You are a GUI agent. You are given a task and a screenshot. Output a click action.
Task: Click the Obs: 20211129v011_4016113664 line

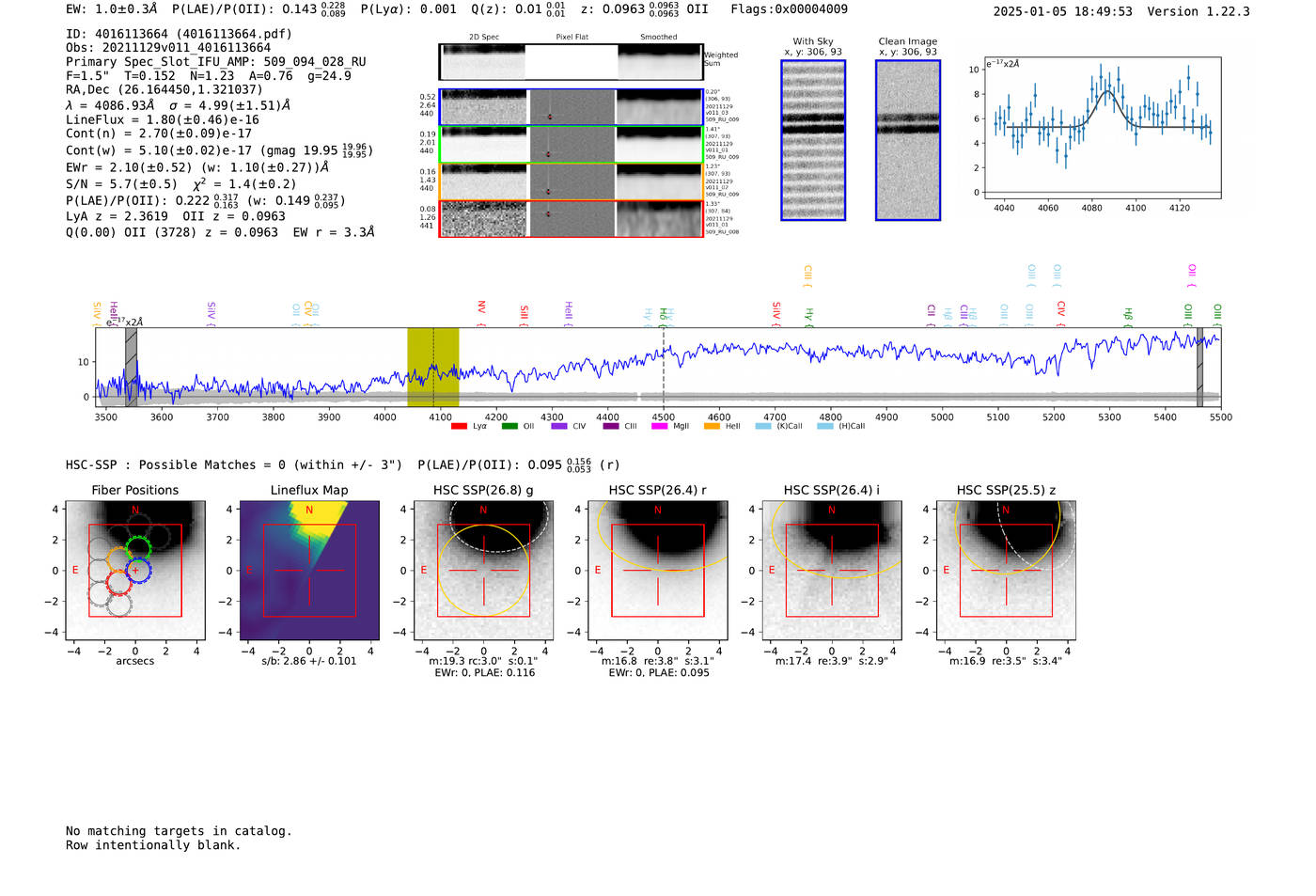(168, 48)
